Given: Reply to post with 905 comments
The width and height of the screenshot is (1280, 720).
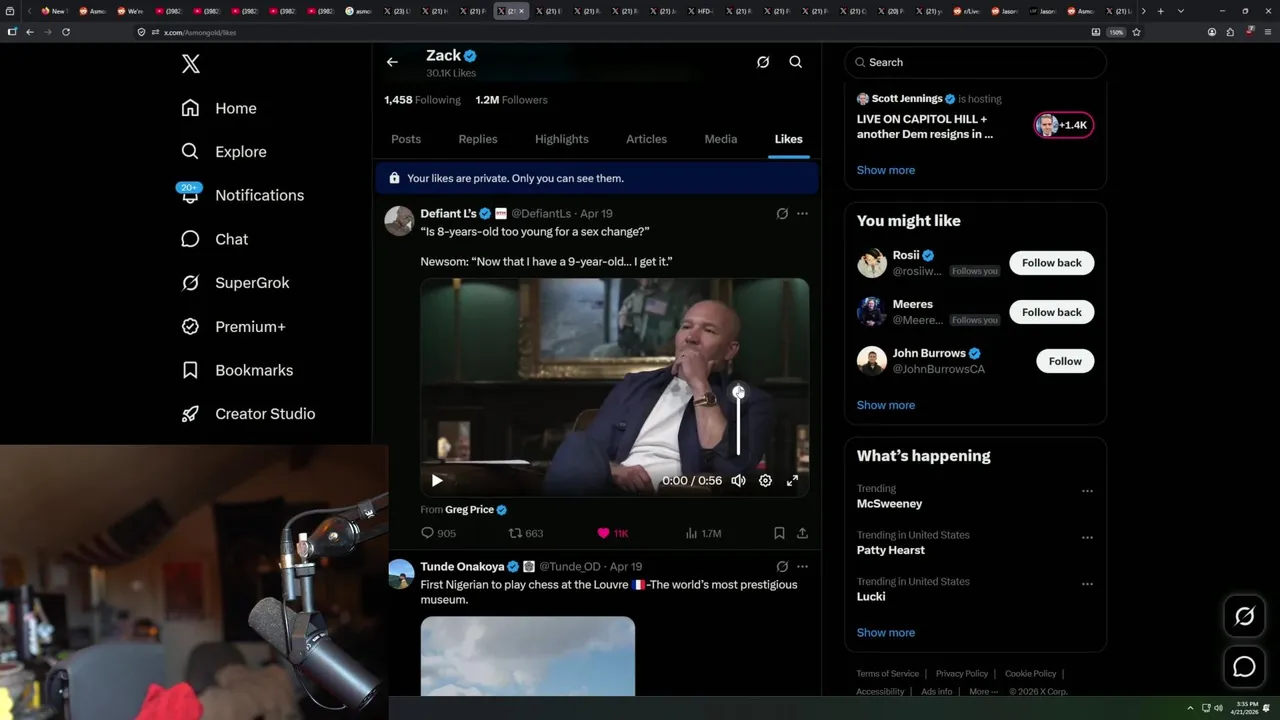Looking at the screenshot, I should [438, 534].
